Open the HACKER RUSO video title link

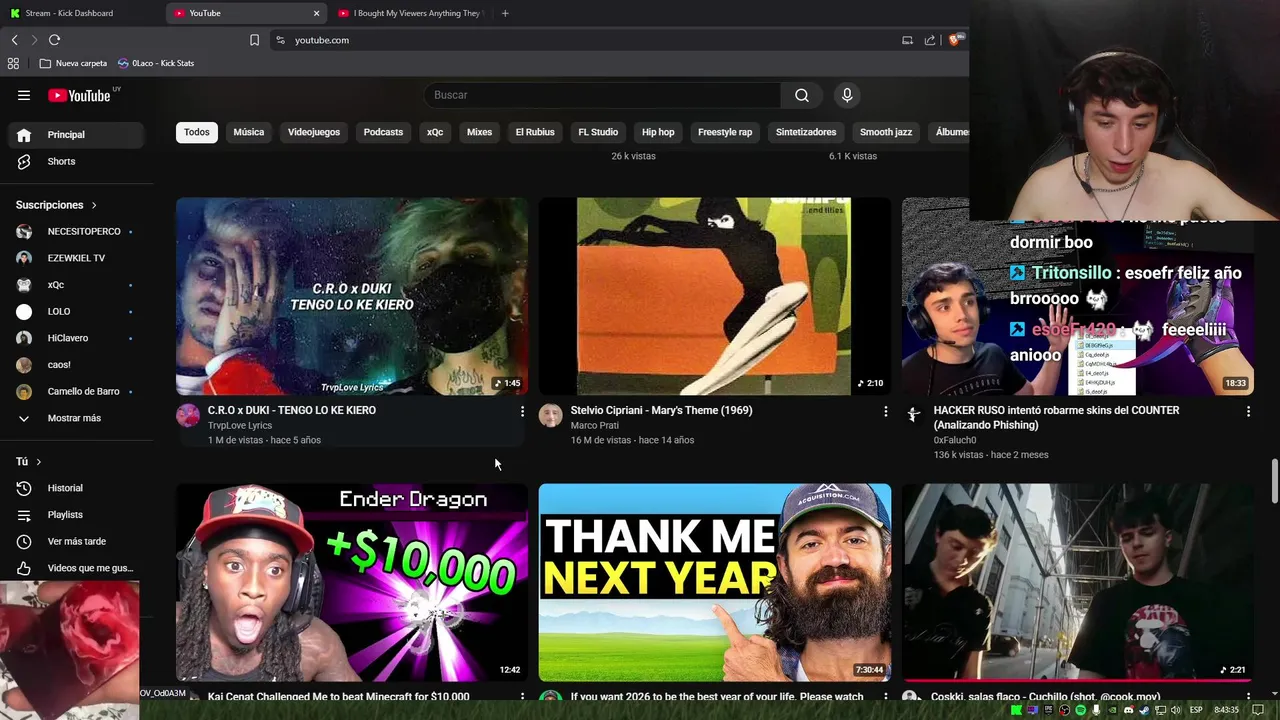(1056, 417)
